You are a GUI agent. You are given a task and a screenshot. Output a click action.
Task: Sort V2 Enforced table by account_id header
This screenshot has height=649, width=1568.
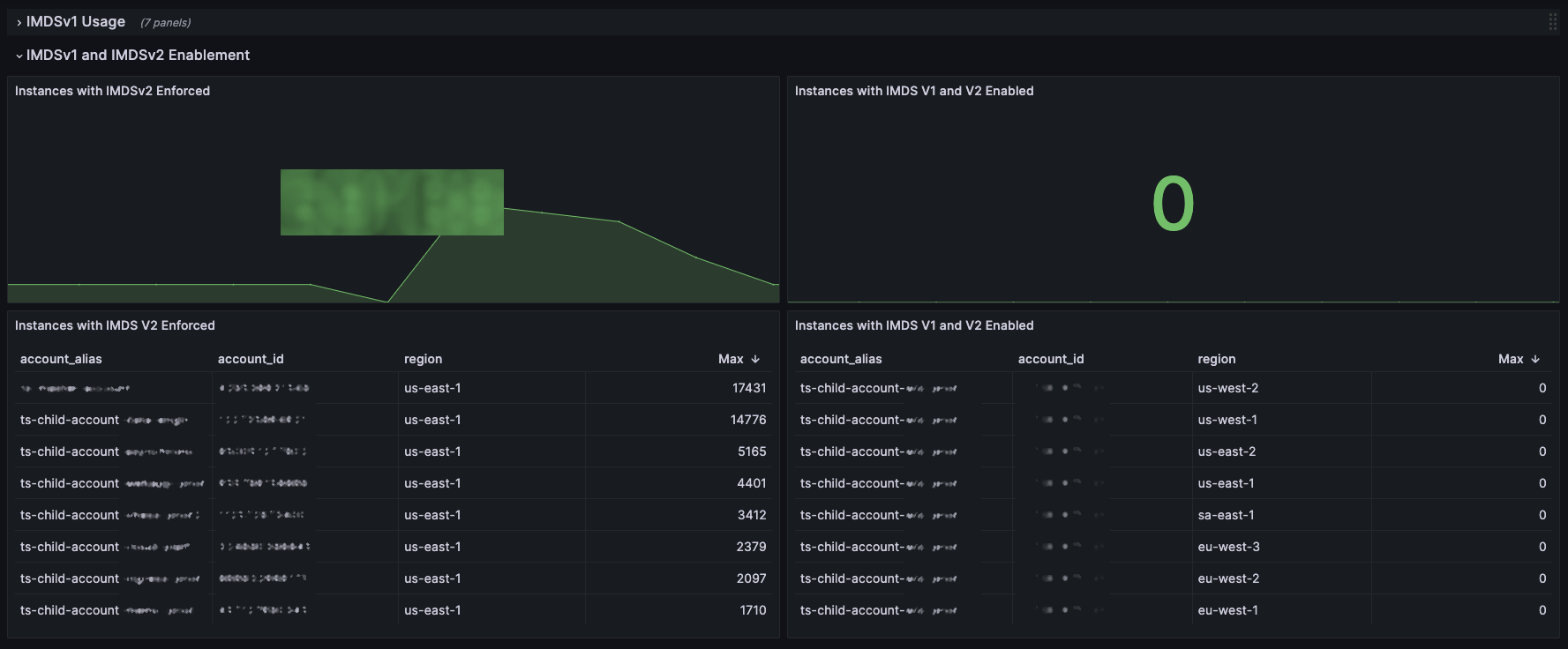tap(251, 359)
